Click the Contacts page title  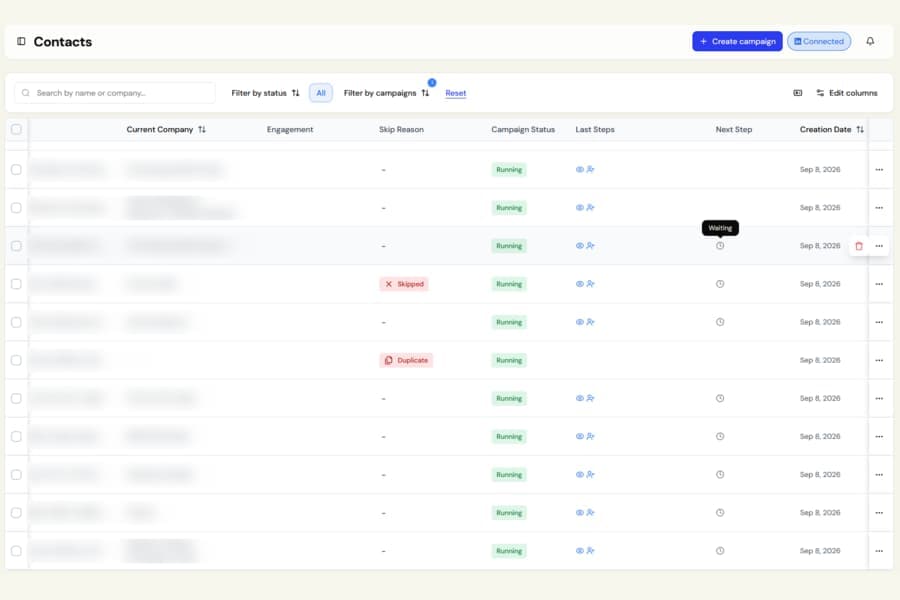tap(63, 42)
